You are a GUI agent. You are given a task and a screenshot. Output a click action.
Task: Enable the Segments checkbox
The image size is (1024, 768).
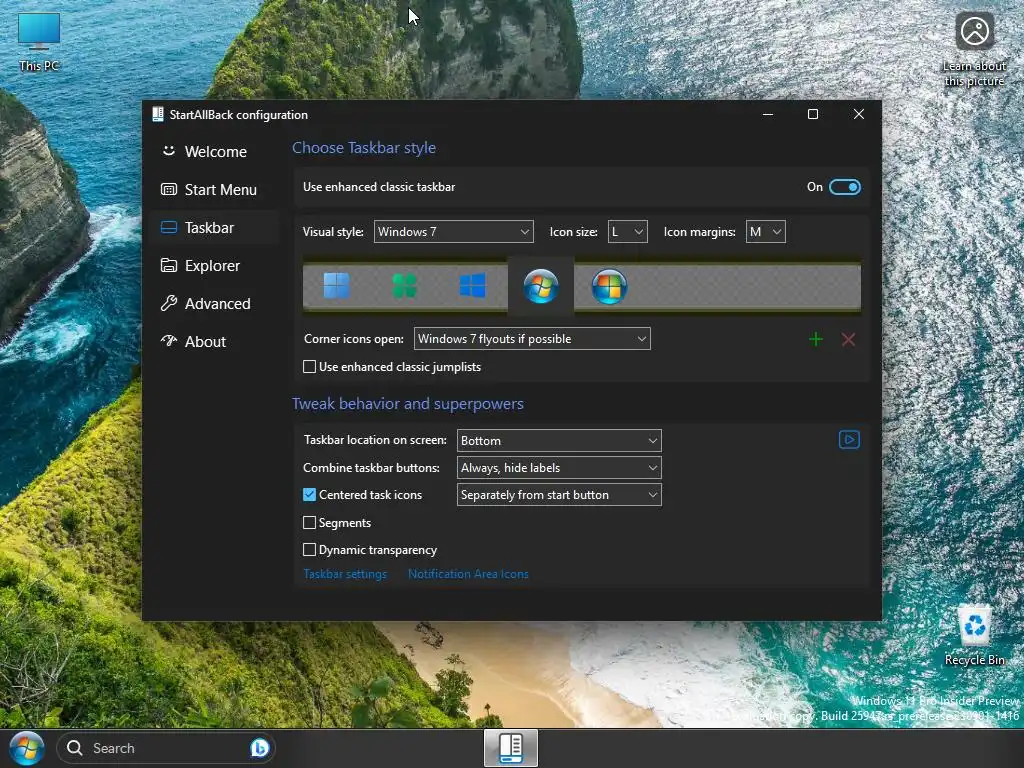(x=310, y=522)
